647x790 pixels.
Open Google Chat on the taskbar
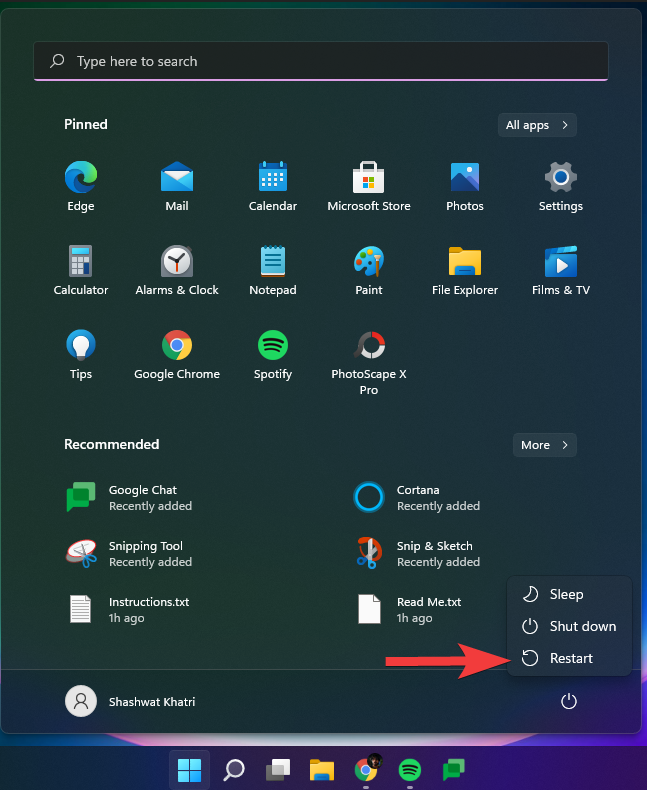tap(454, 770)
